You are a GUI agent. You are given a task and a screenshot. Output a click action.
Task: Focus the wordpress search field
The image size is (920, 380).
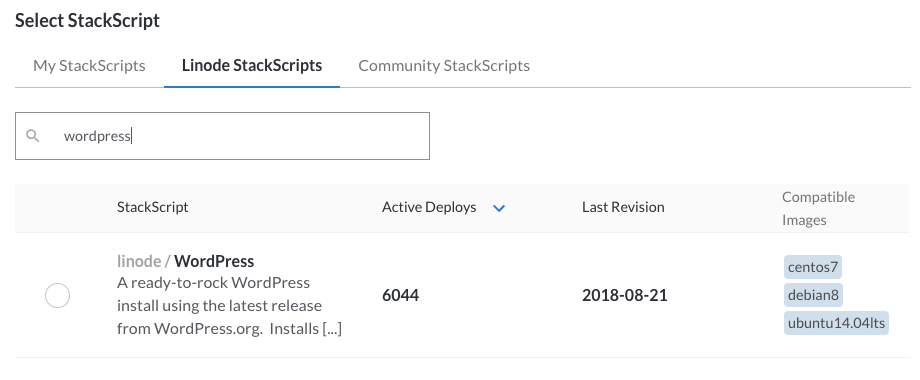click(222, 136)
